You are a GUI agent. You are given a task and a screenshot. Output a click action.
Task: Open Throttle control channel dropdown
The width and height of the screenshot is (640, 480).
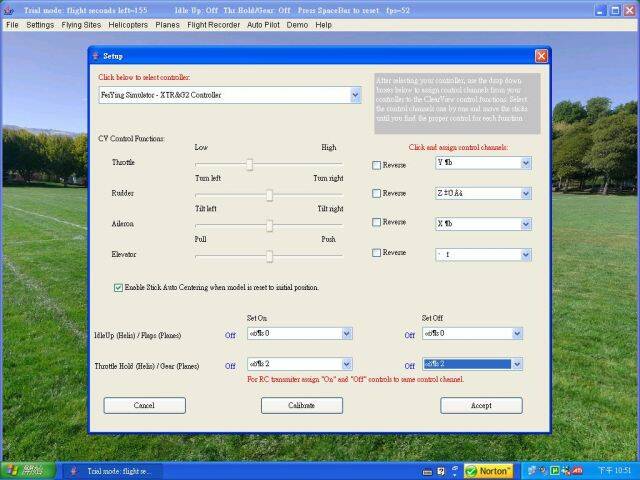coord(526,163)
